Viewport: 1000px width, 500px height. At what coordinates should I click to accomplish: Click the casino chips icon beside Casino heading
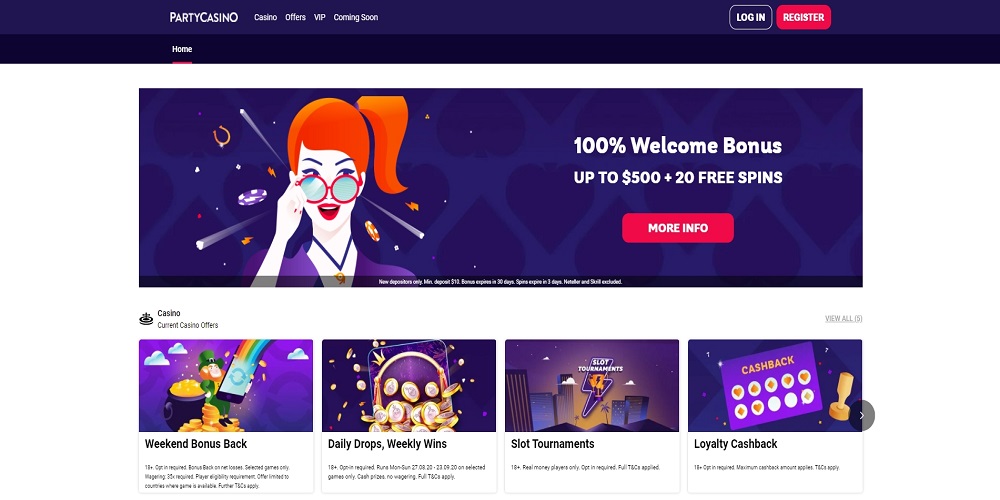click(x=146, y=318)
